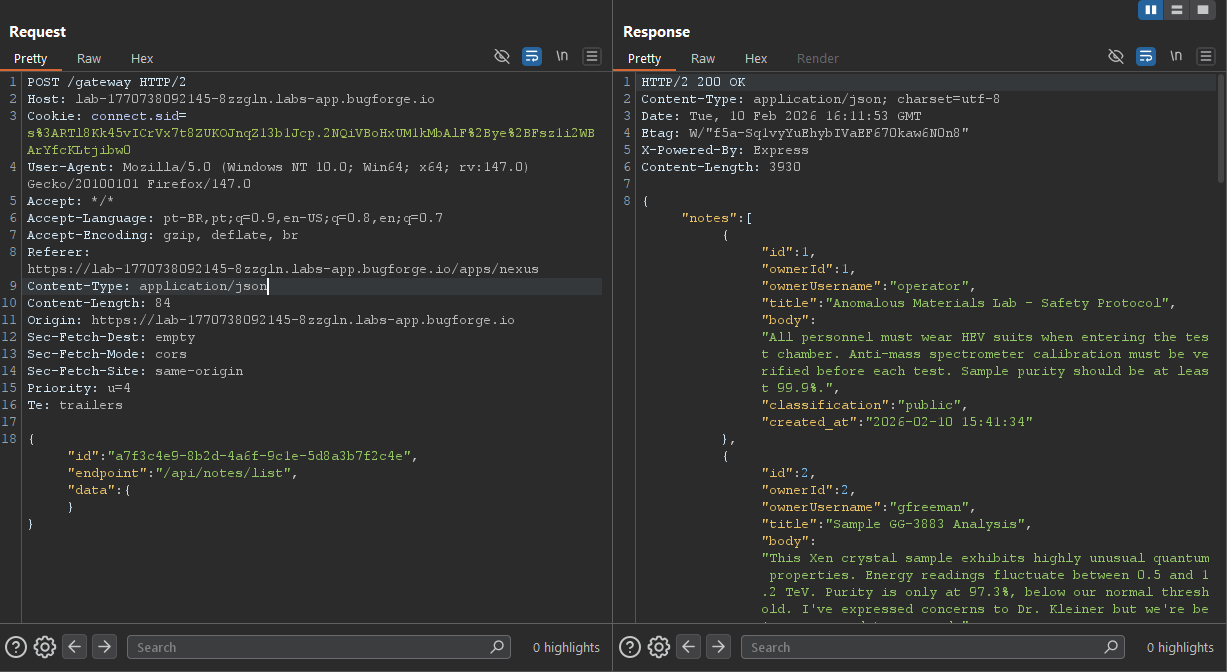Click the 'Content-Length: 84' header line
Viewport: 1227px width, 672px height.
[99, 303]
